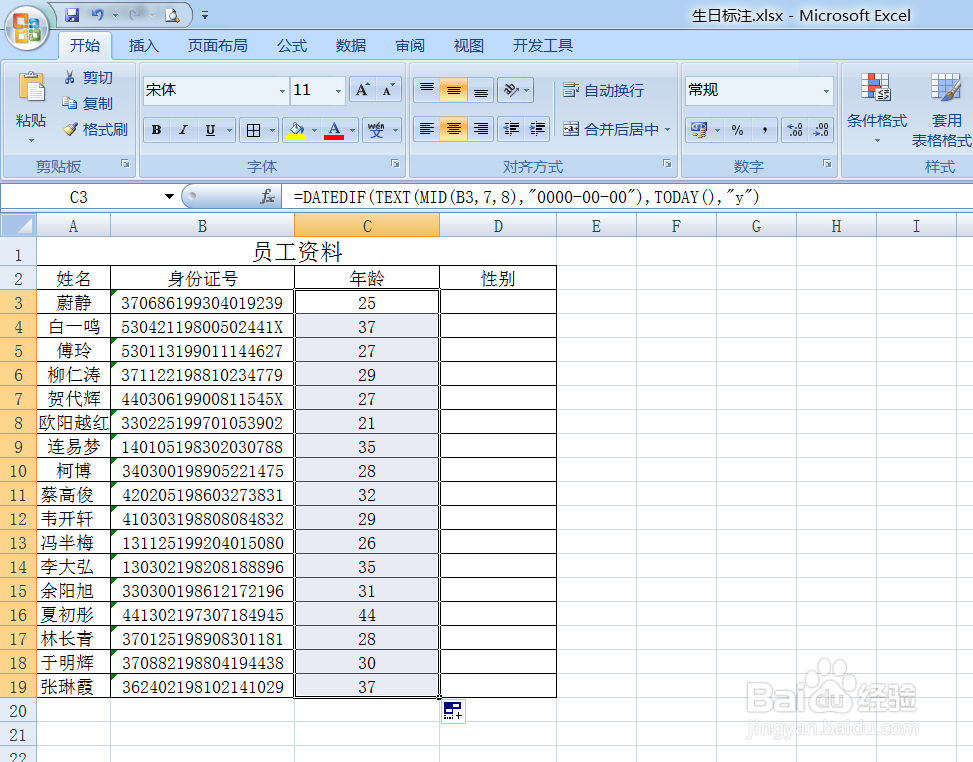Open Conditional Formatting 条件格式

877,109
